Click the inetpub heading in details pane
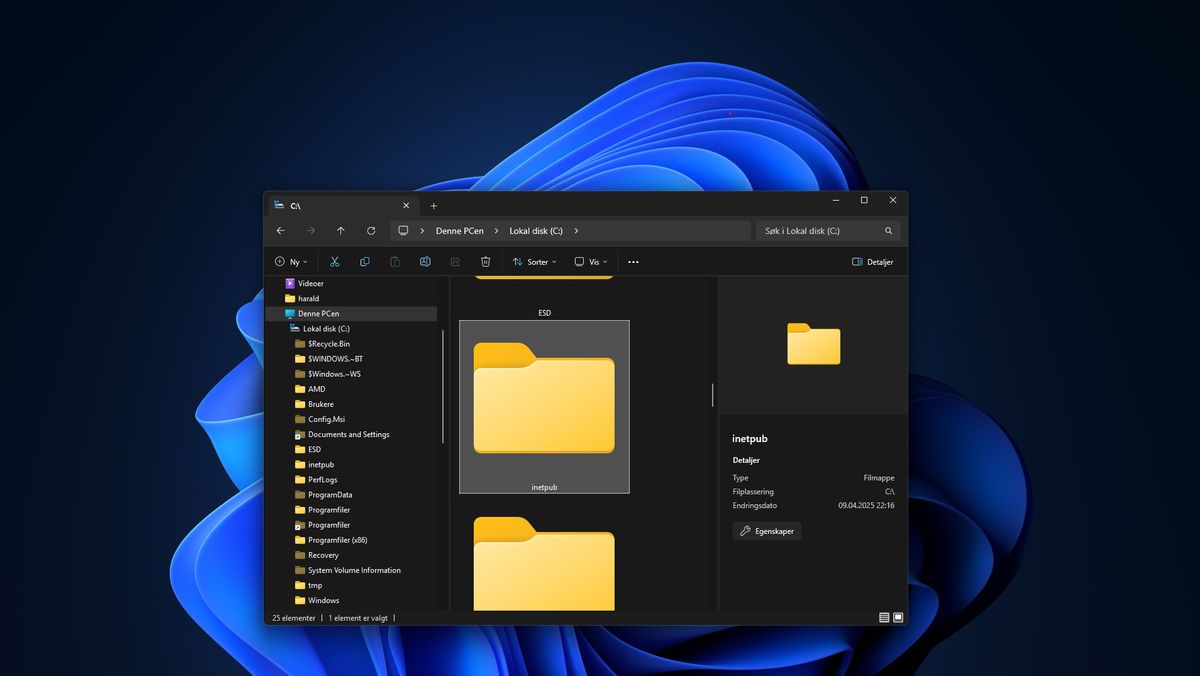This screenshot has height=676, width=1200. (750, 439)
